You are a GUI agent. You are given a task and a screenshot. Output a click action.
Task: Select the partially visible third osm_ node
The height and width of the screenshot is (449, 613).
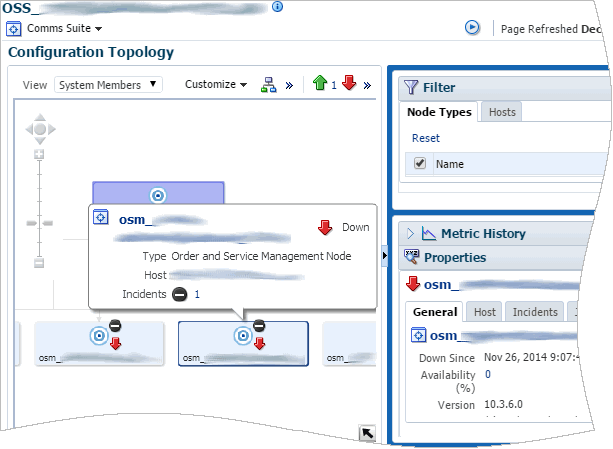pyautogui.click(x=349, y=344)
